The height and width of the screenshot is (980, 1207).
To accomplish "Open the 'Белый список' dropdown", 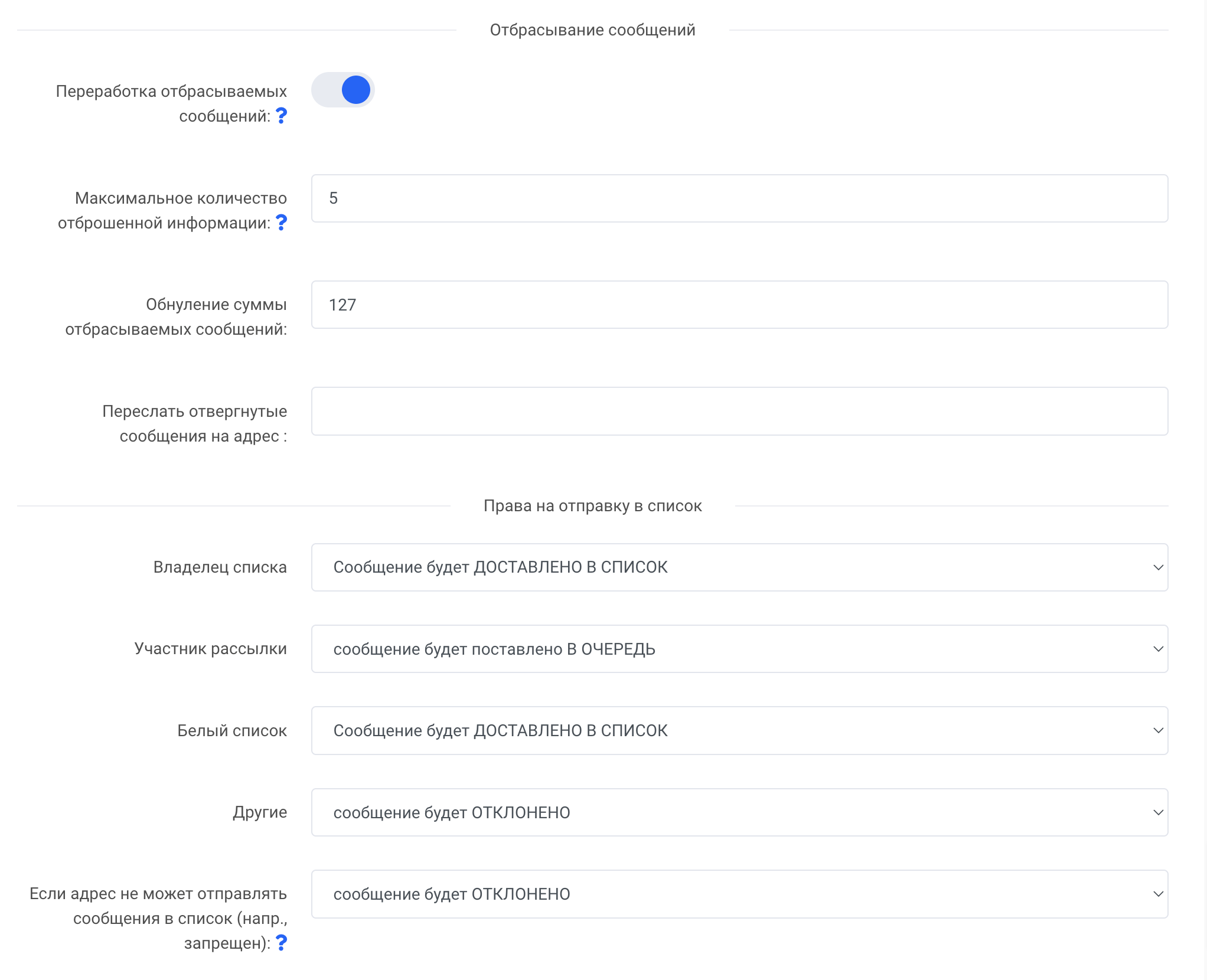I will [x=739, y=730].
